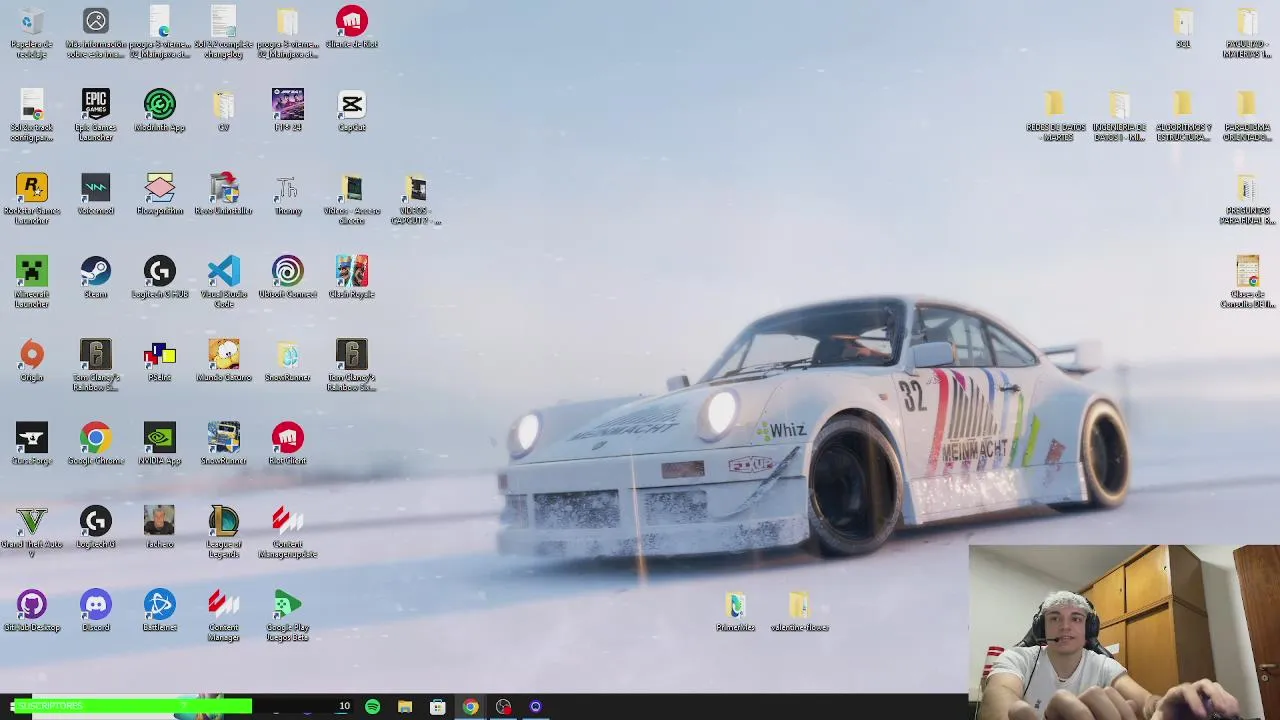Image resolution: width=1280 pixels, height=720 pixels.
Task: Select the REDES DE DATOS - MARTES folder
Action: pos(1055,115)
